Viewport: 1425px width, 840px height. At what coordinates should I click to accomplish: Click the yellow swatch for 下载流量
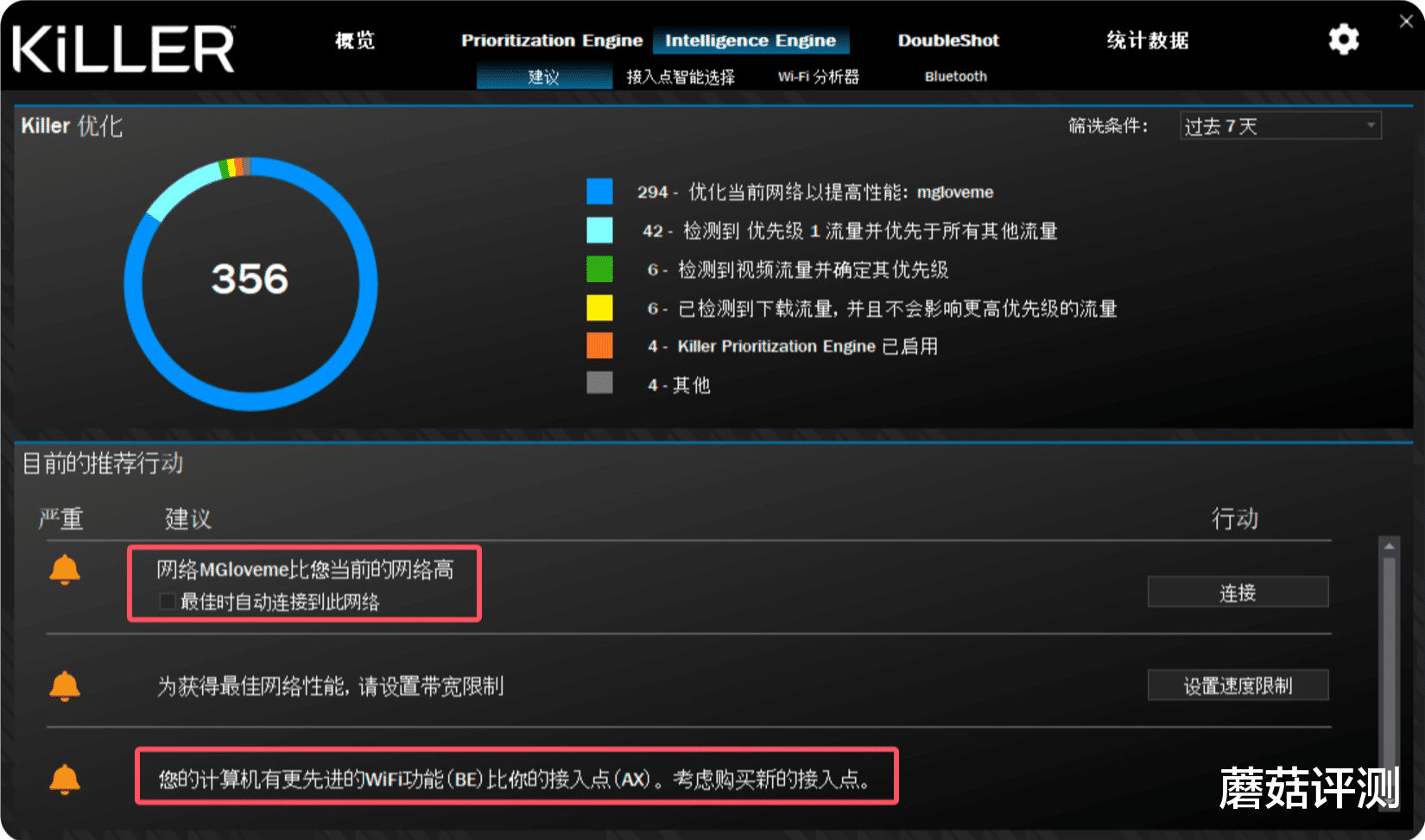tap(599, 307)
